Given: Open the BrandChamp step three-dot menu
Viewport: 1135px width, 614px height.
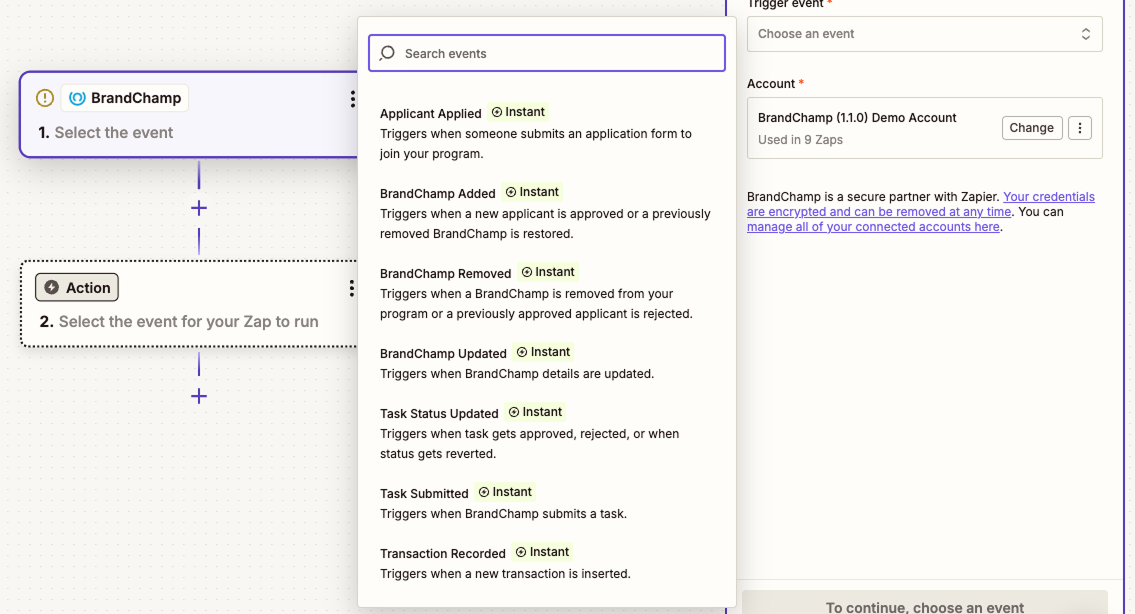Looking at the screenshot, I should (353, 99).
